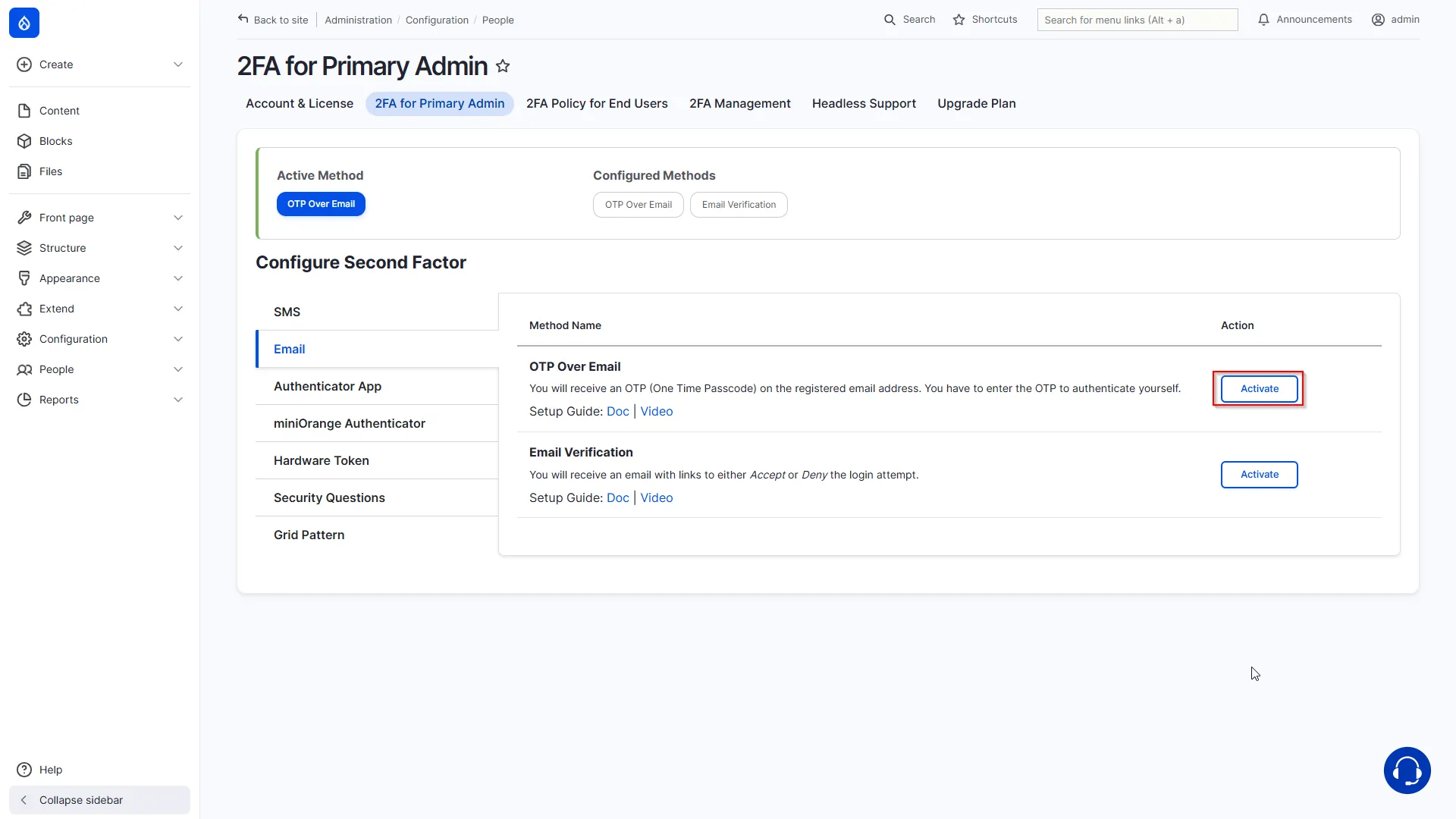This screenshot has height=819, width=1456.
Task: Click the Front page wrench icon
Action: coord(24,218)
